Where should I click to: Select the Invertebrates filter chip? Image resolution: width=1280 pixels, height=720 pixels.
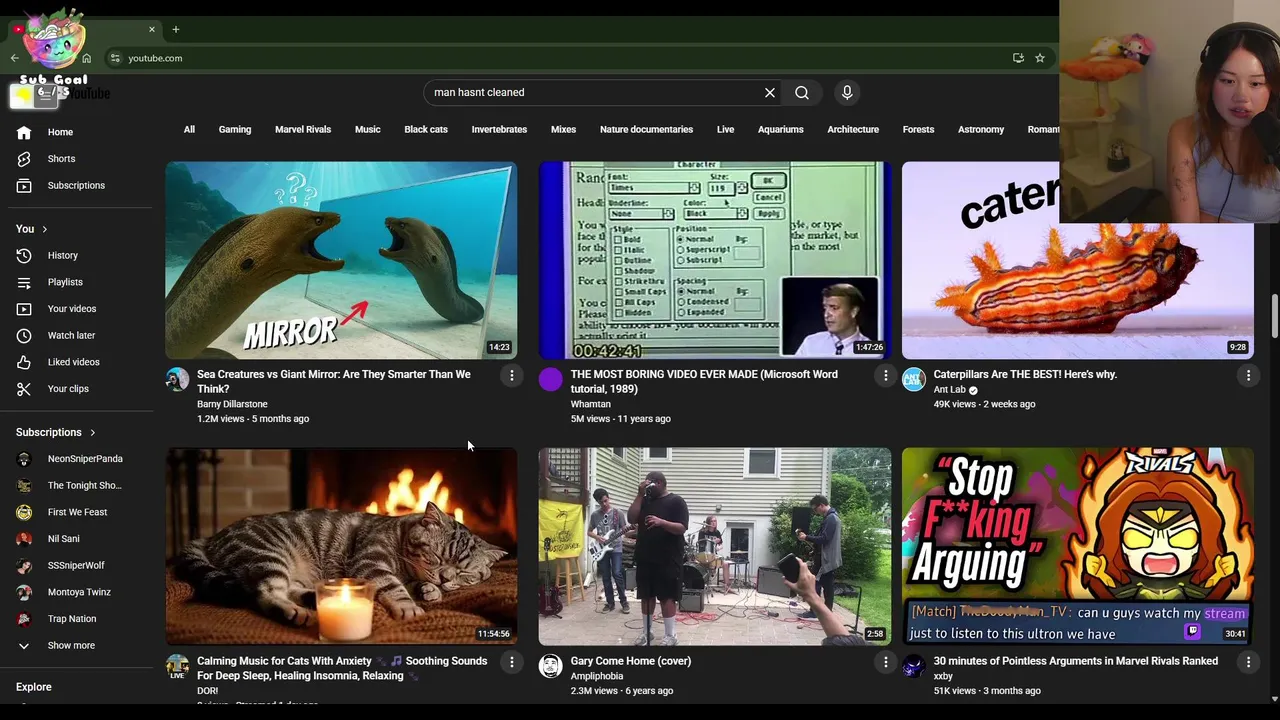[x=499, y=129]
